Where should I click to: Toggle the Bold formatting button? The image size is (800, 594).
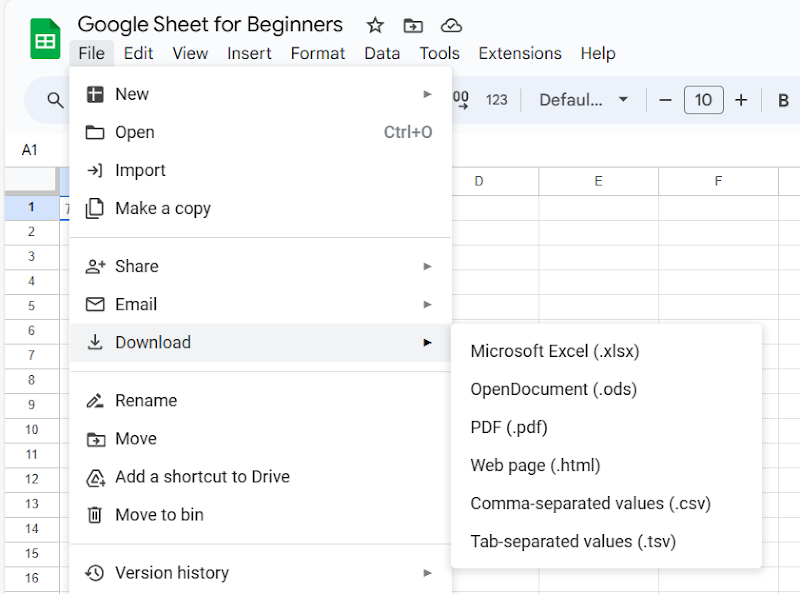click(783, 100)
